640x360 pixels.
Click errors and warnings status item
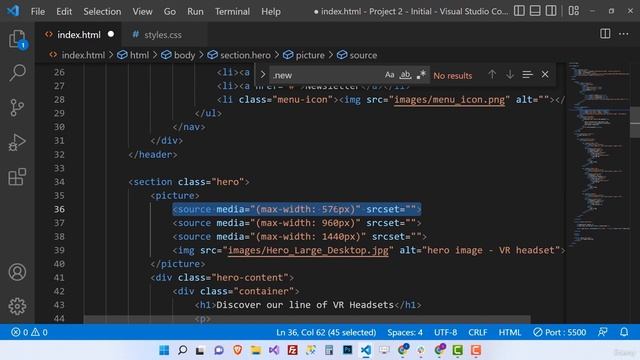point(29,332)
